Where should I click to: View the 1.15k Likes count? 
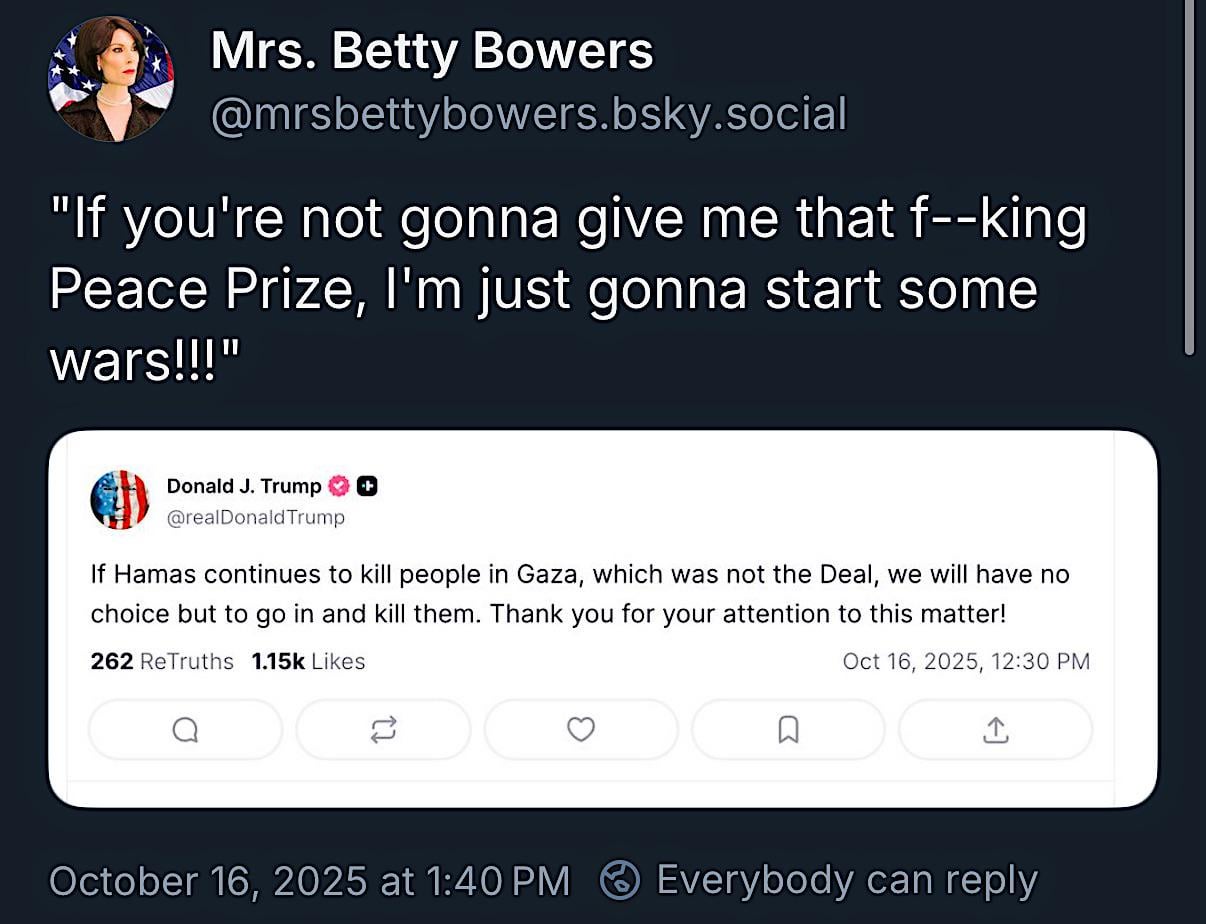click(308, 661)
